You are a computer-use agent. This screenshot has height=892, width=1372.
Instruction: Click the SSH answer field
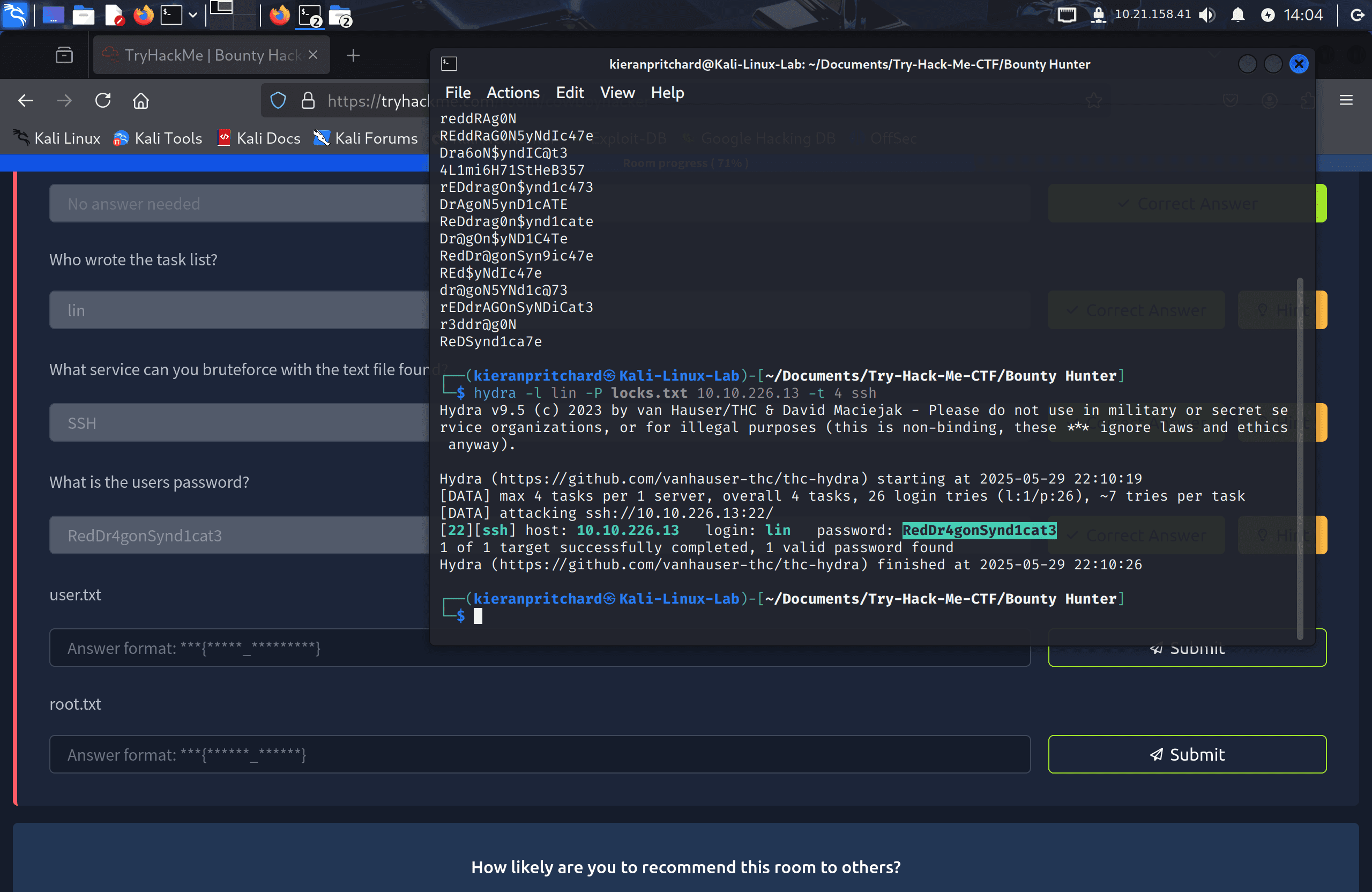click(239, 422)
